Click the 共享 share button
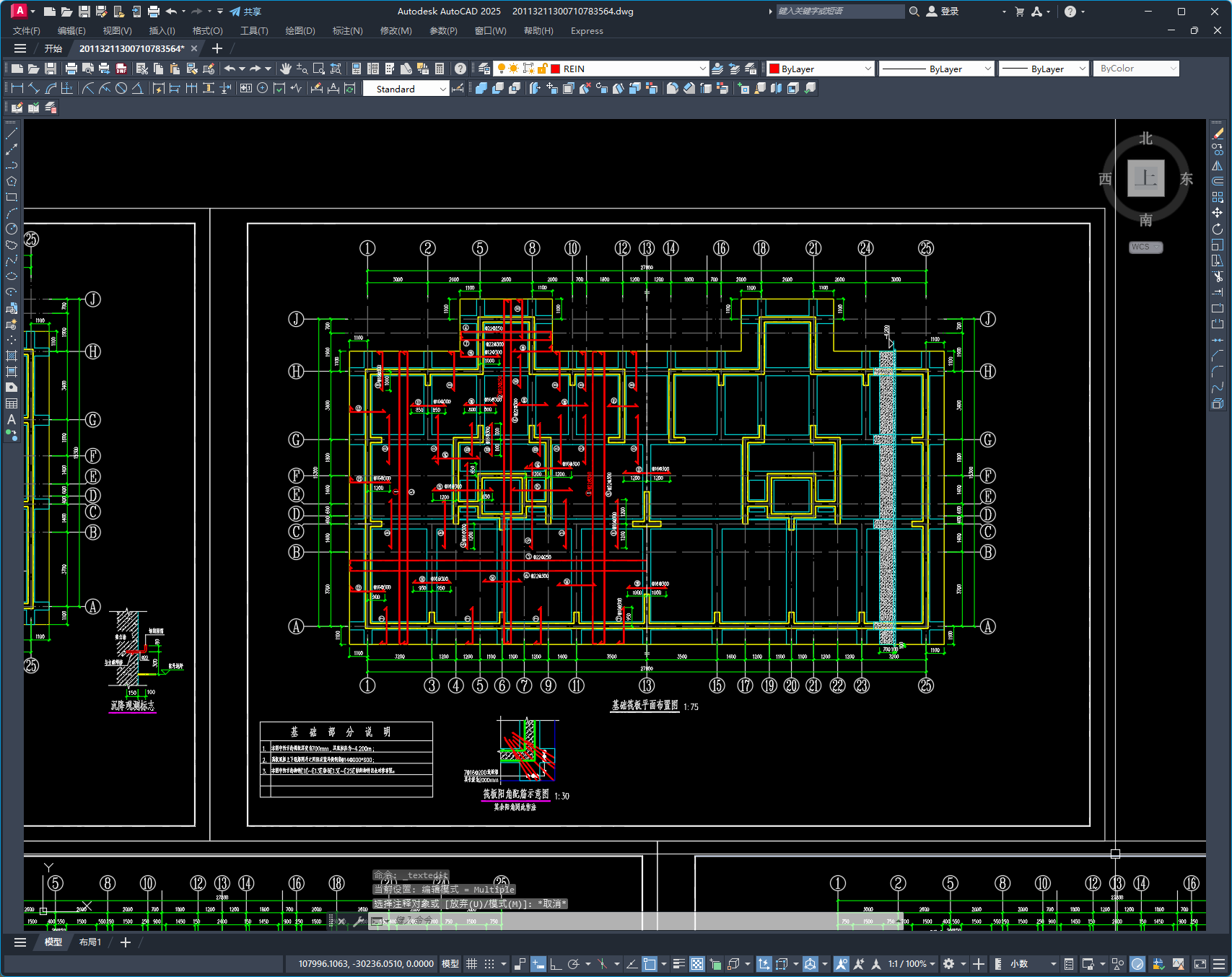Image resolution: width=1232 pixels, height=977 pixels. pos(245,12)
